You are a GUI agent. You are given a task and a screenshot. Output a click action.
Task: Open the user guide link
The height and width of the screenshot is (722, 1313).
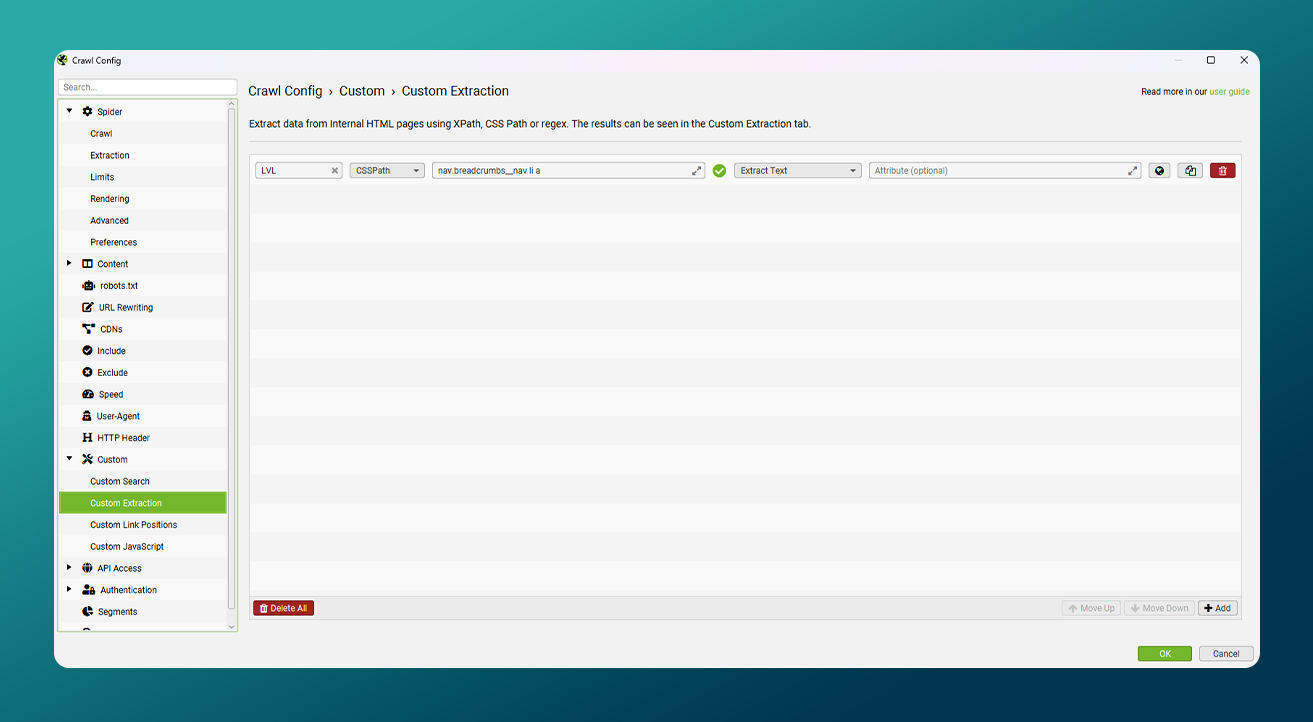click(1229, 92)
